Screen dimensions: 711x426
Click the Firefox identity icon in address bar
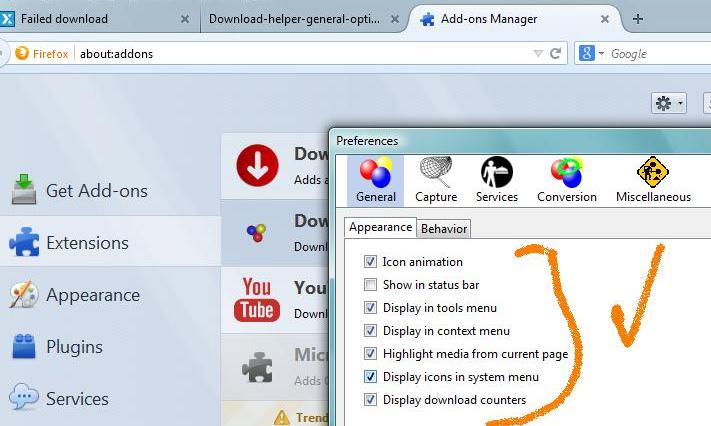click(x=22, y=53)
